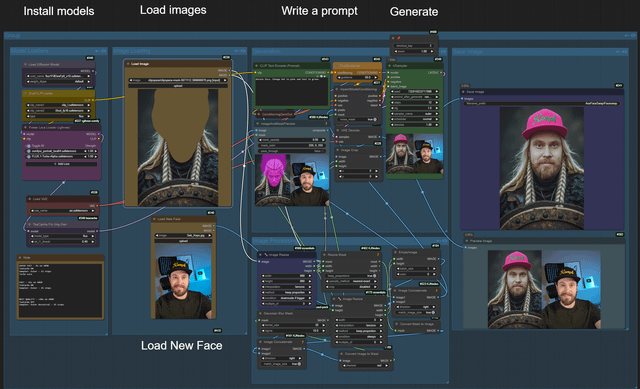Collapse the Convert Image to Mask node dot
Screen dimensions: 640x389
click(342, 354)
